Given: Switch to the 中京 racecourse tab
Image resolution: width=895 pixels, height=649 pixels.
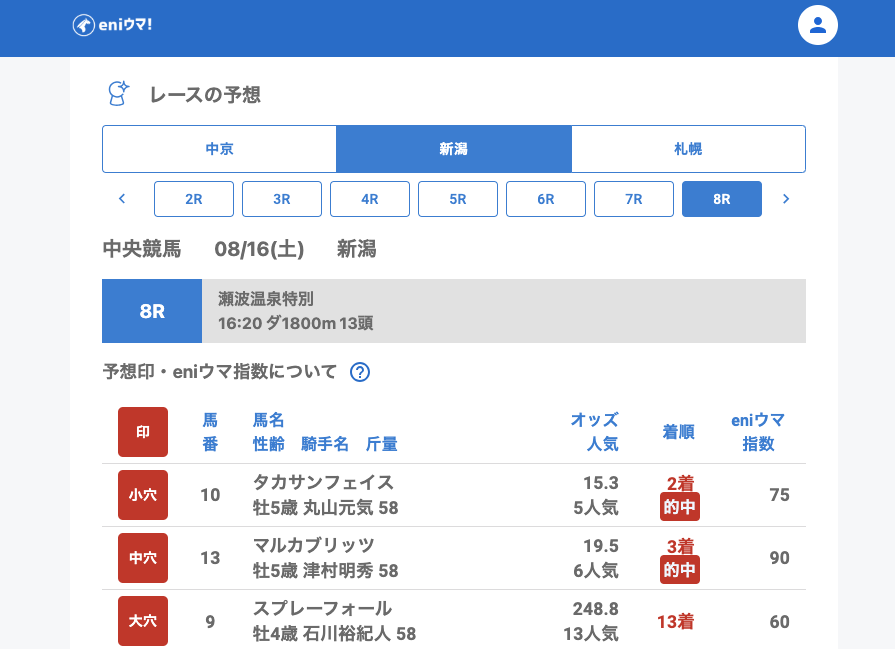Looking at the screenshot, I should [219, 149].
